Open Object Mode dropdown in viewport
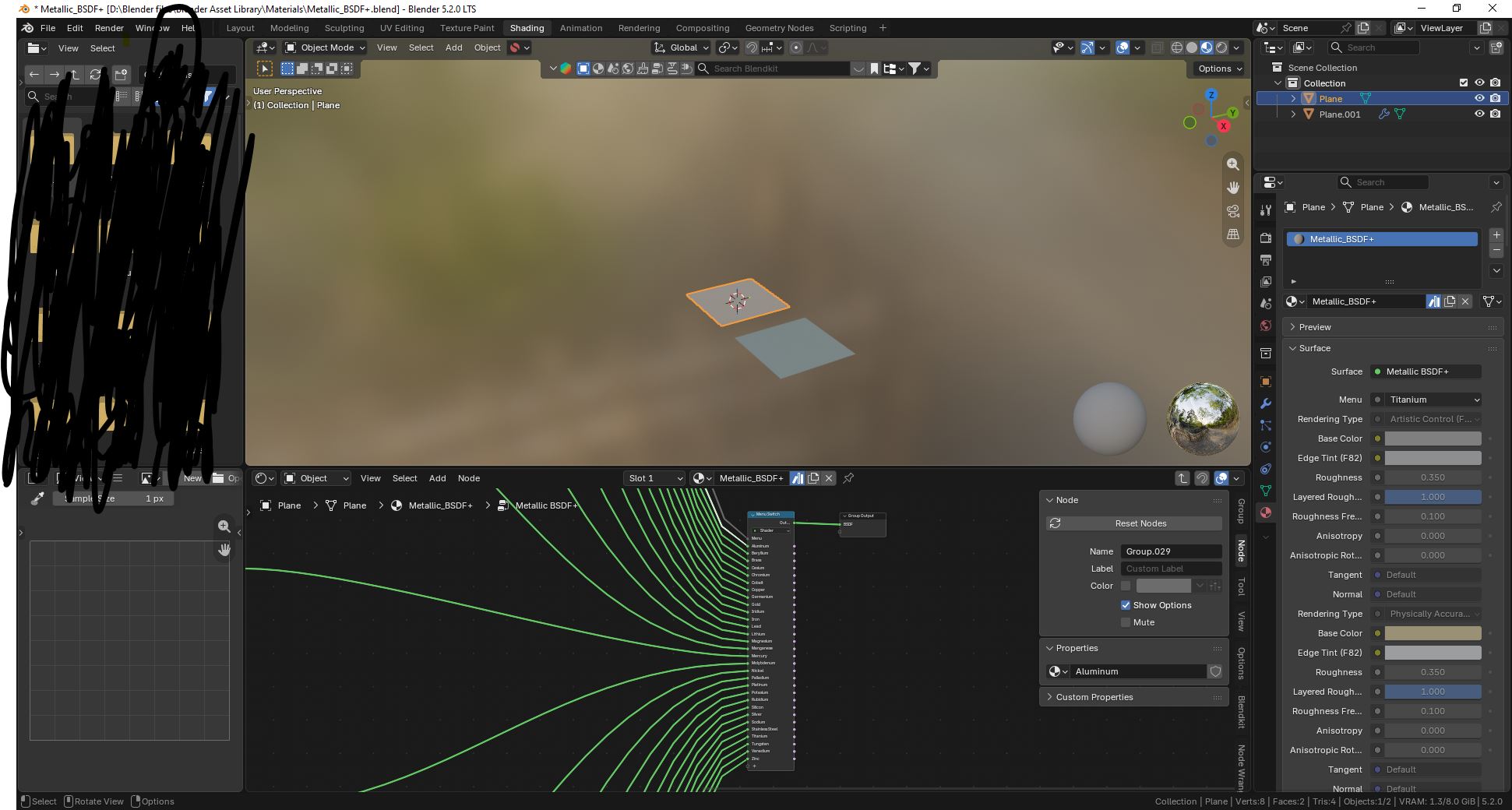Screen dimensions: 1512x810 tap(324, 48)
